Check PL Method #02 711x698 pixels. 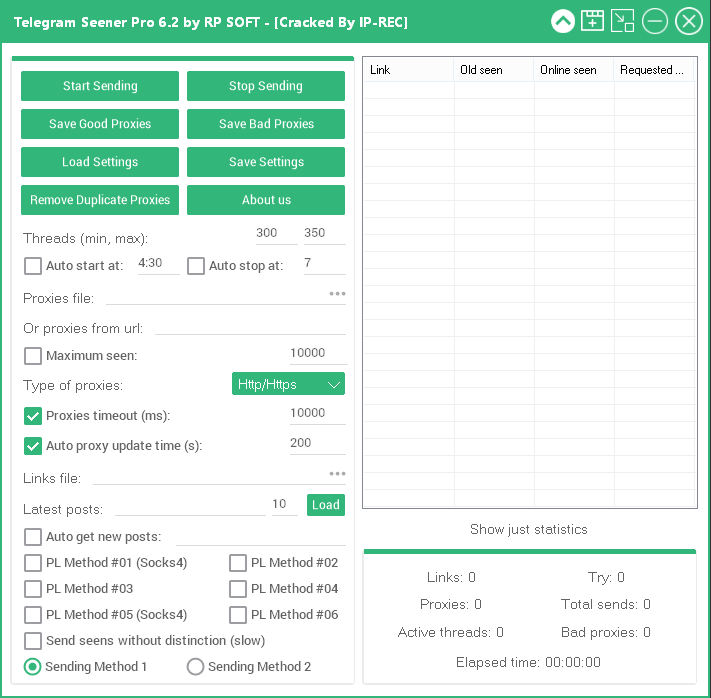[238, 563]
